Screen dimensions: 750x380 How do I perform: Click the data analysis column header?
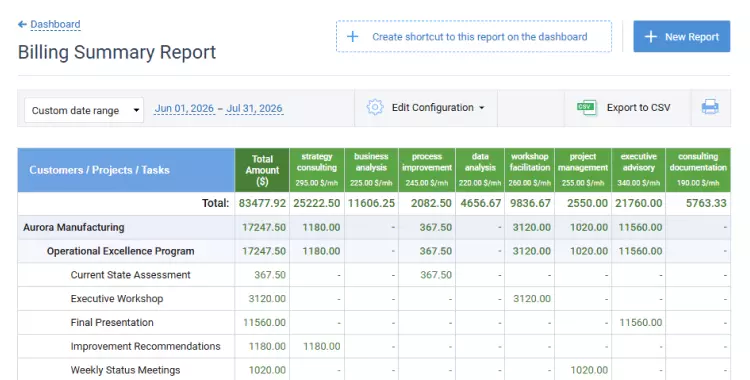point(480,170)
